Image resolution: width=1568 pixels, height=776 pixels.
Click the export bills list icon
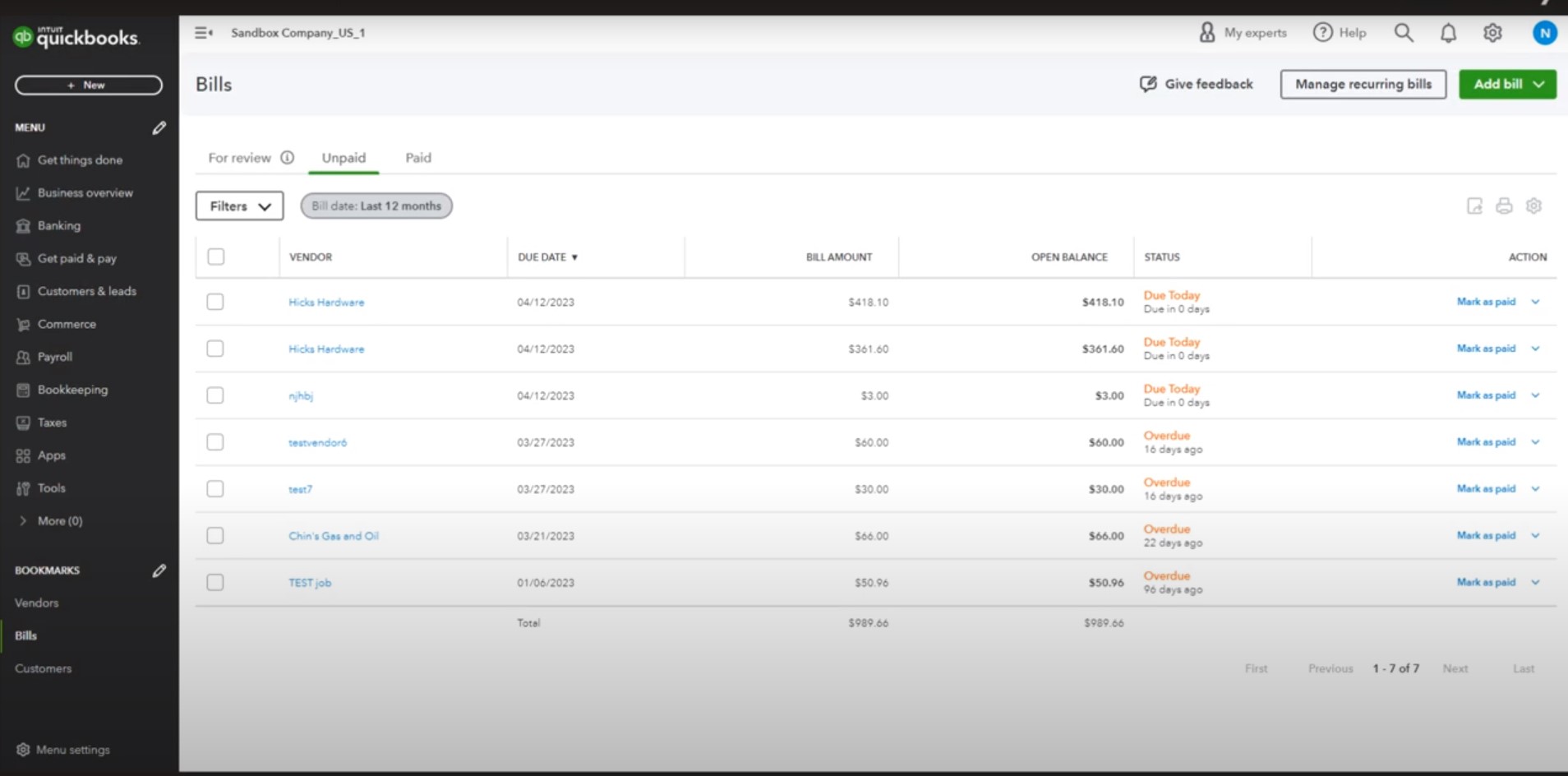[x=1474, y=206]
